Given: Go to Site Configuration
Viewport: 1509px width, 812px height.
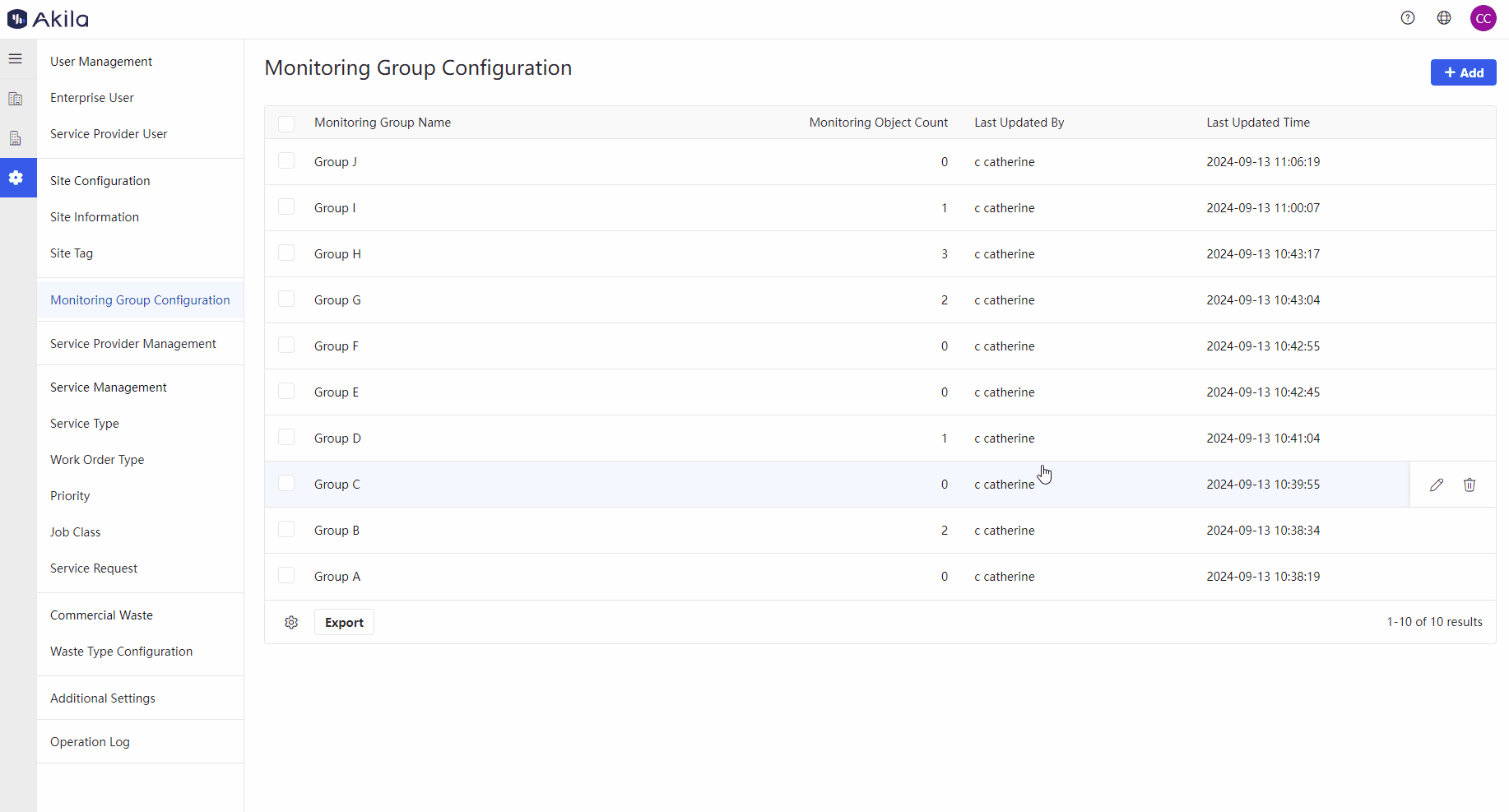Looking at the screenshot, I should tap(100, 181).
